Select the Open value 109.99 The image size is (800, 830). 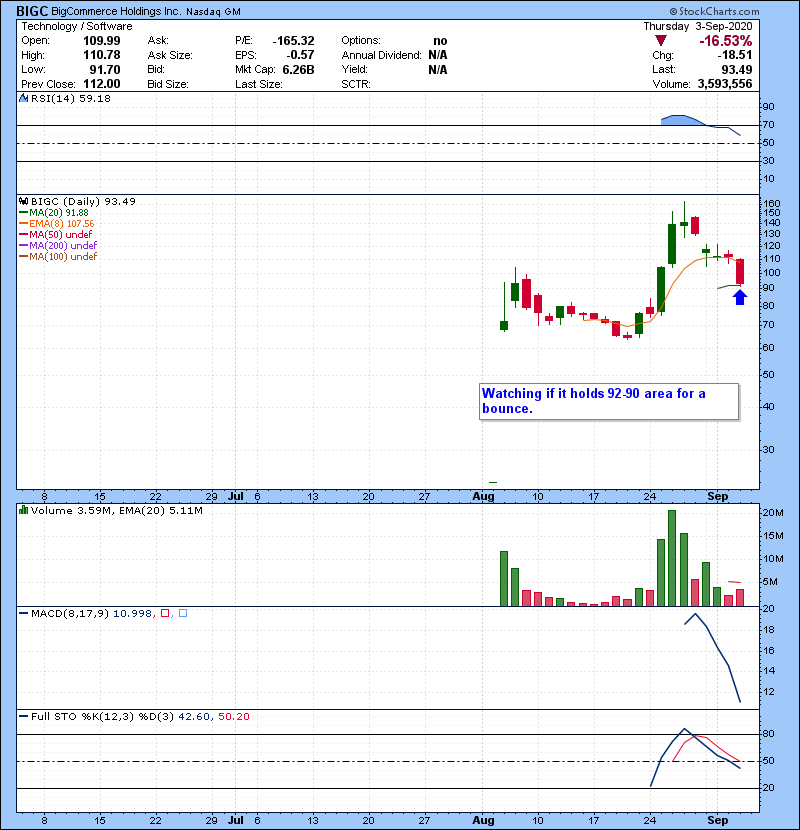pos(102,41)
